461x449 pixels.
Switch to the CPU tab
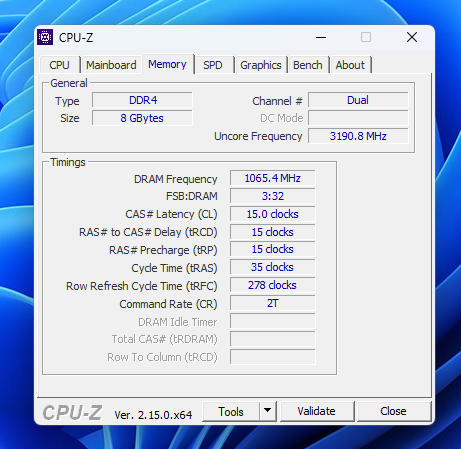pos(60,65)
